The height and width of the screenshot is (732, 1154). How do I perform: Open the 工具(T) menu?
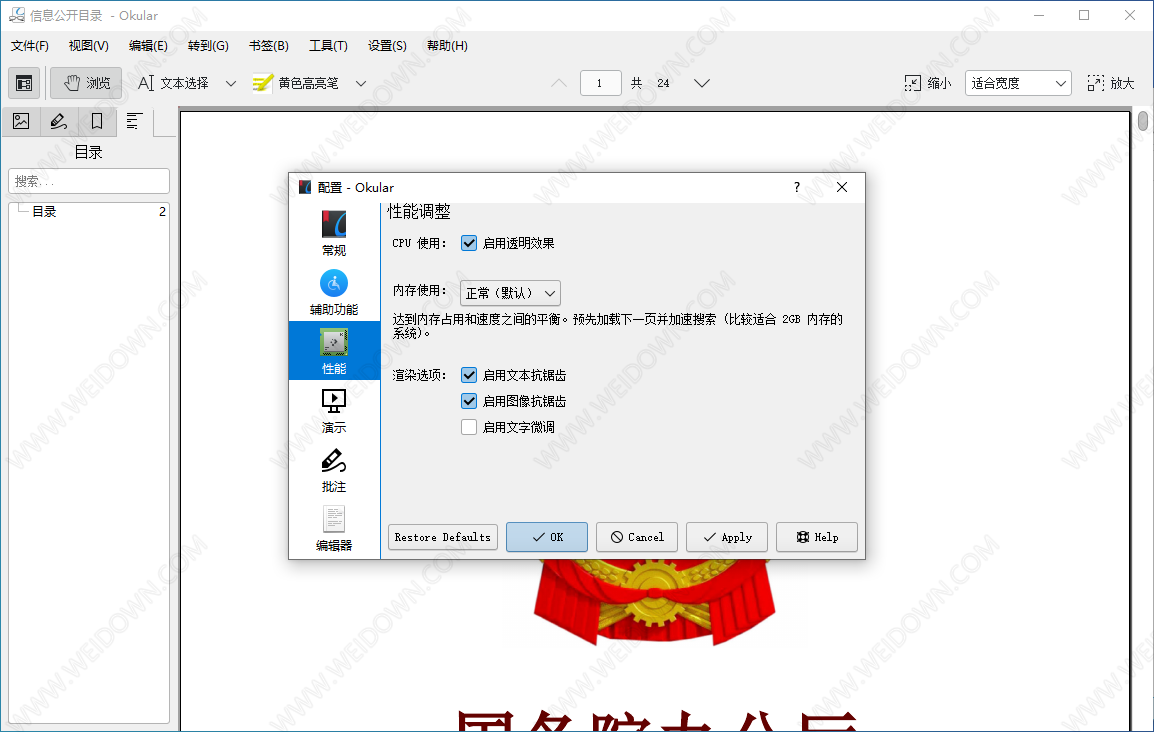pos(328,46)
